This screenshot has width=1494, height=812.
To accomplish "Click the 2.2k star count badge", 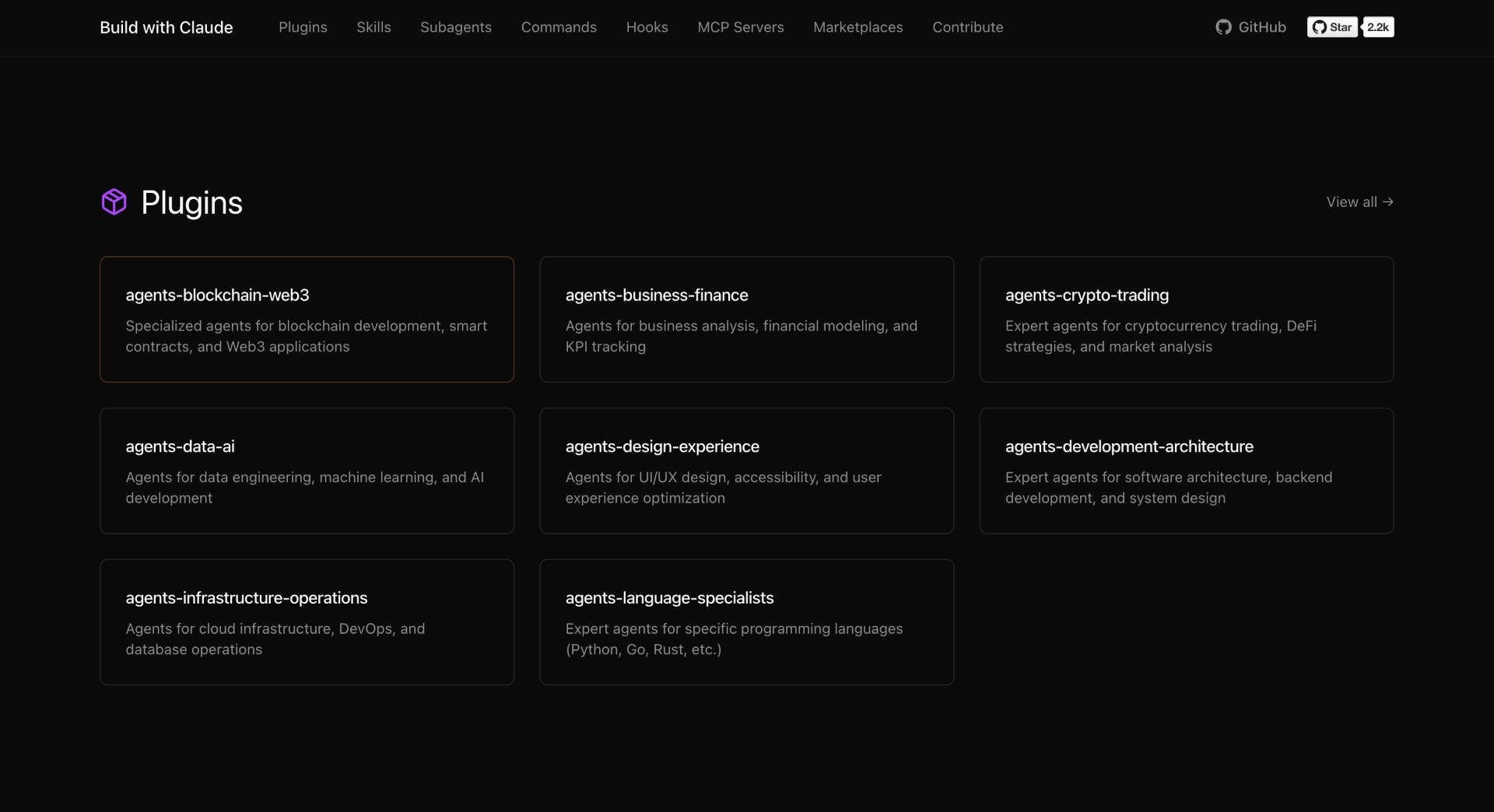I will [1377, 27].
